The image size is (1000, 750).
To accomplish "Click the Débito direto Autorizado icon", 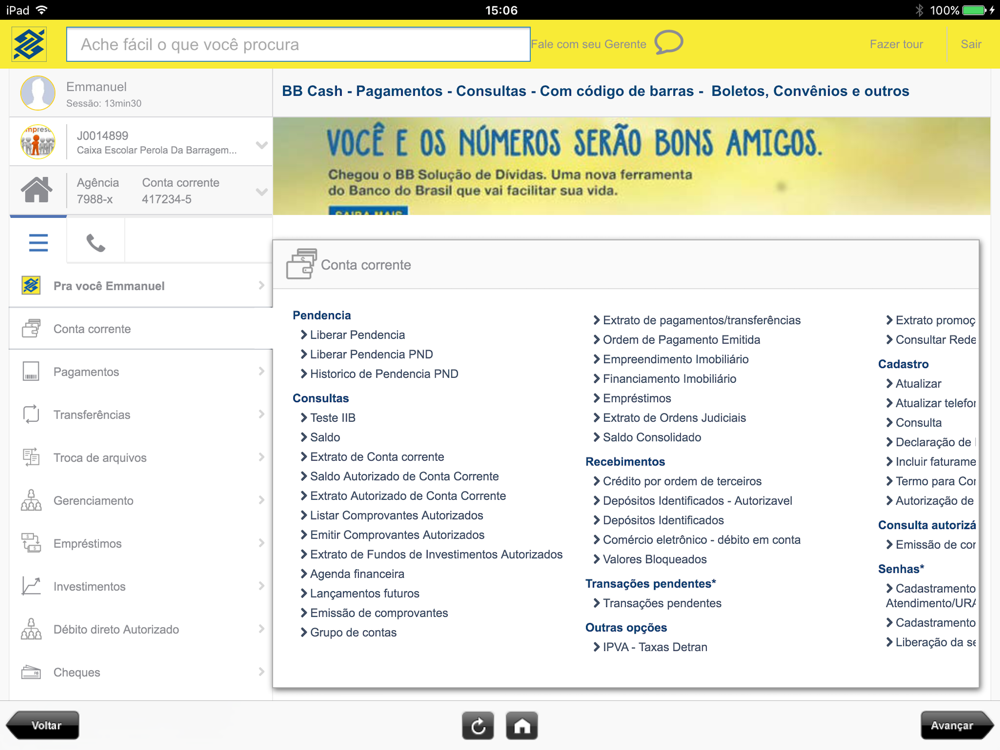I will click(31, 629).
